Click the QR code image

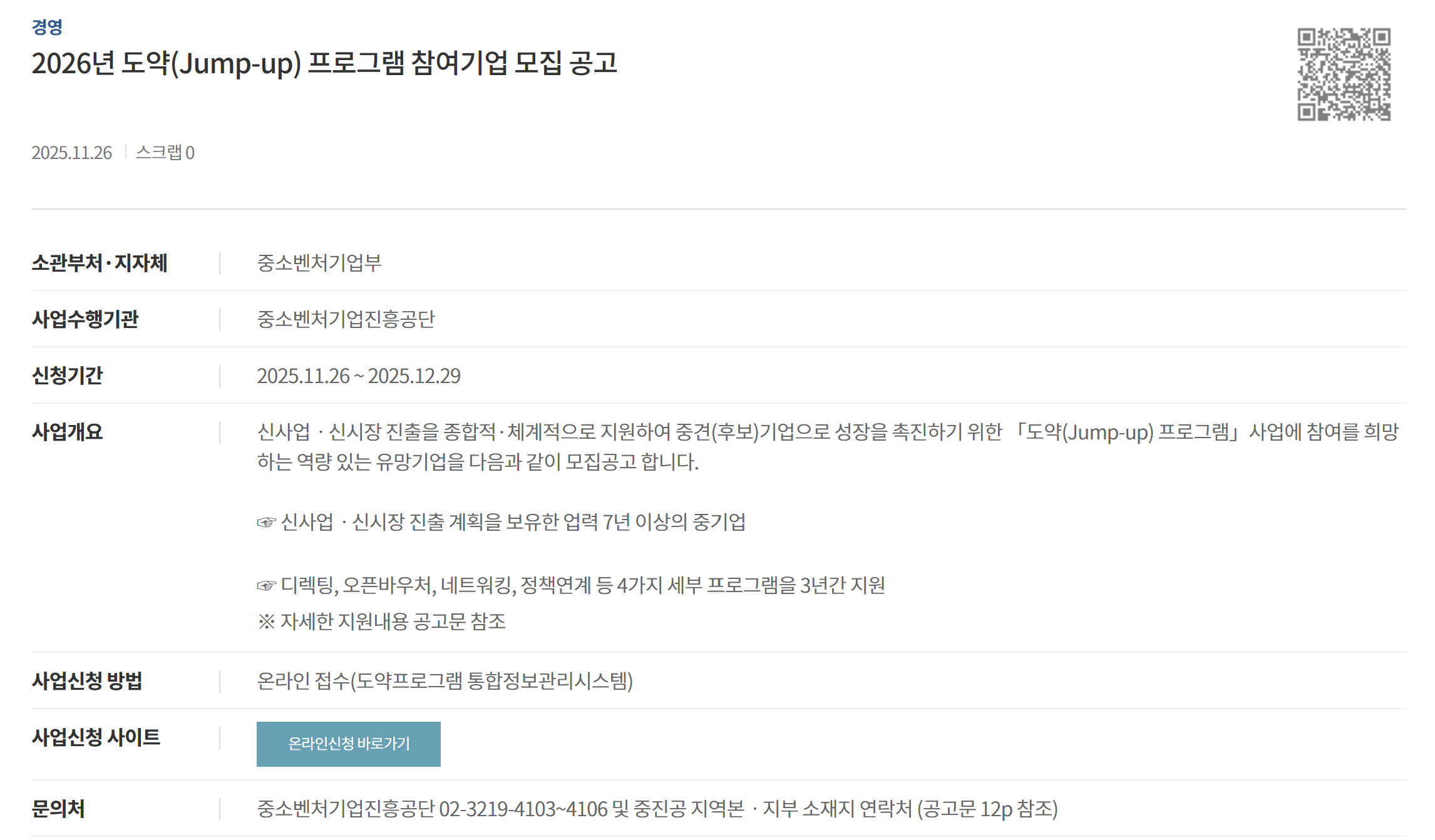[1344, 74]
